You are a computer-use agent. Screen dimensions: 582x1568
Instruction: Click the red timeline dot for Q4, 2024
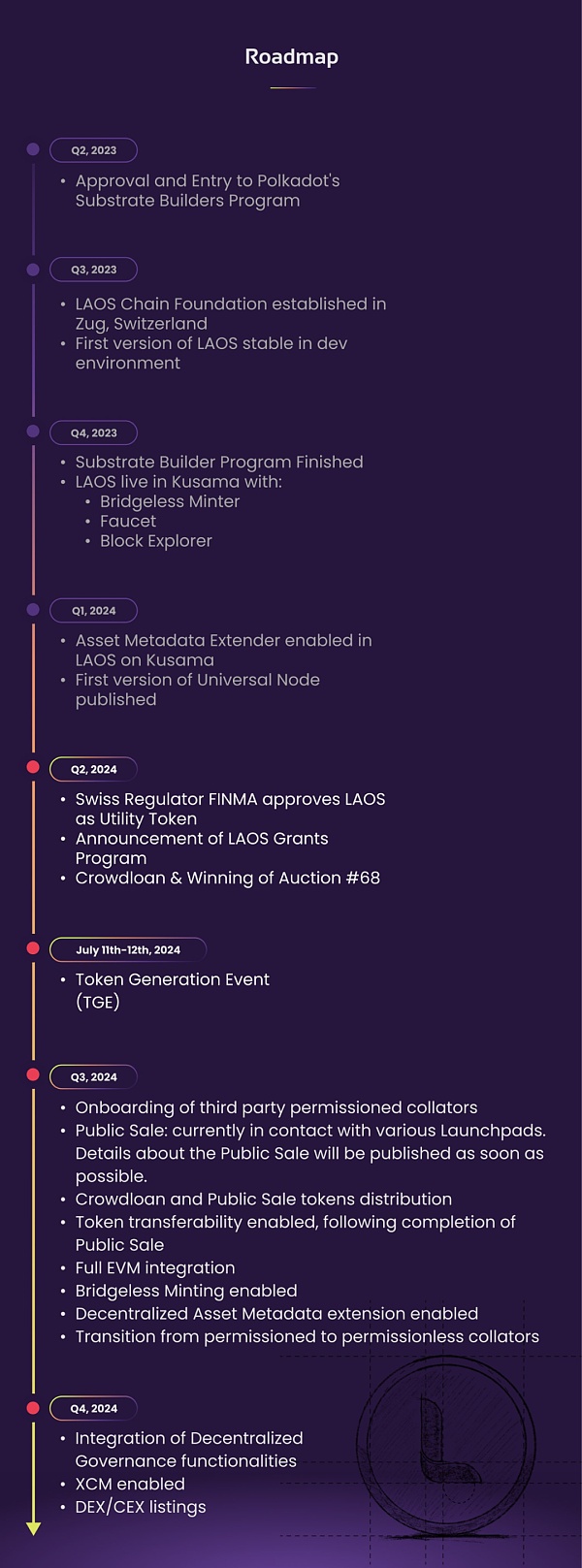33,1408
